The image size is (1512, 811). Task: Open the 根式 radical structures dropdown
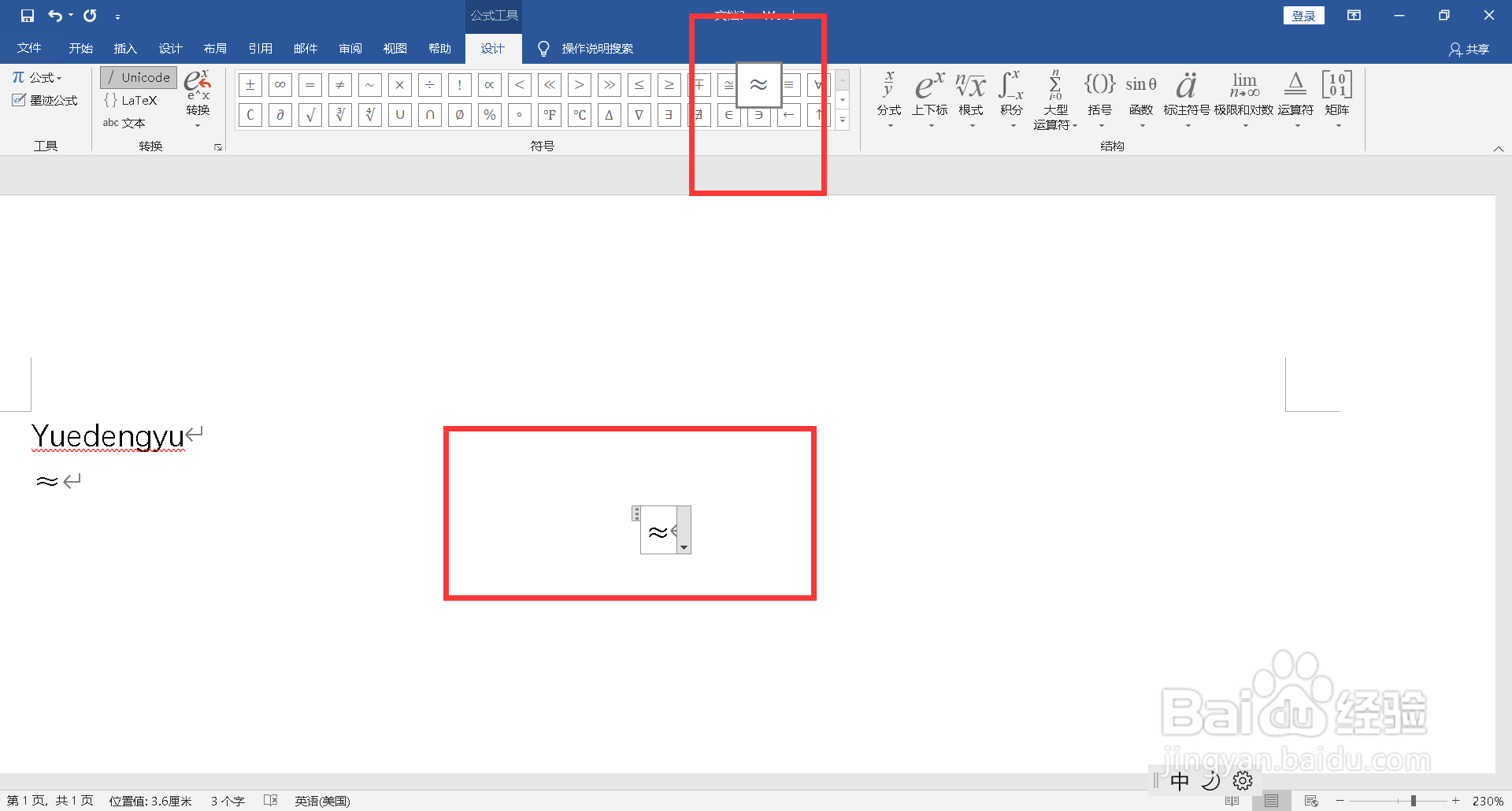coord(971,98)
